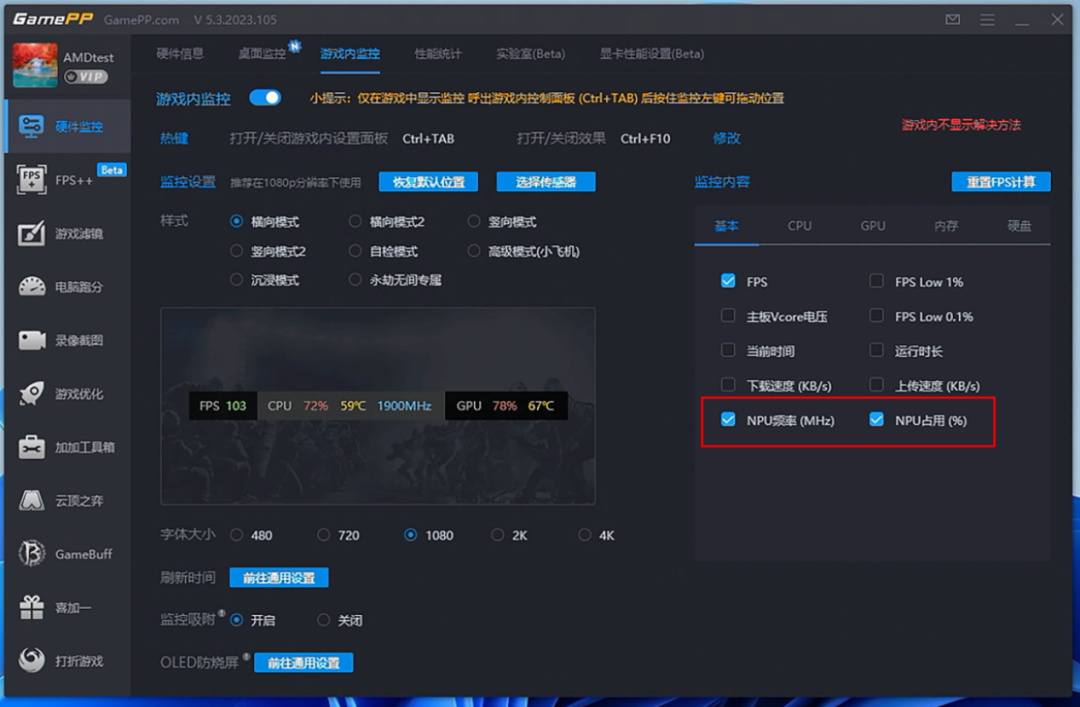Uncheck NPU频率 (MHz) checkbox
The image size is (1080, 707).
(x=728, y=419)
